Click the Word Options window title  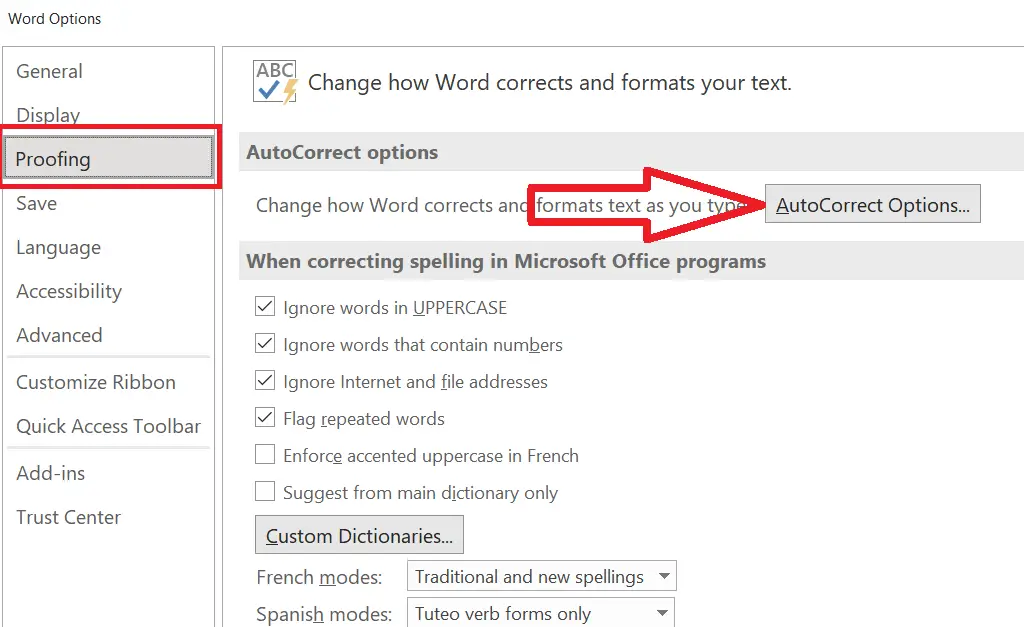point(55,19)
